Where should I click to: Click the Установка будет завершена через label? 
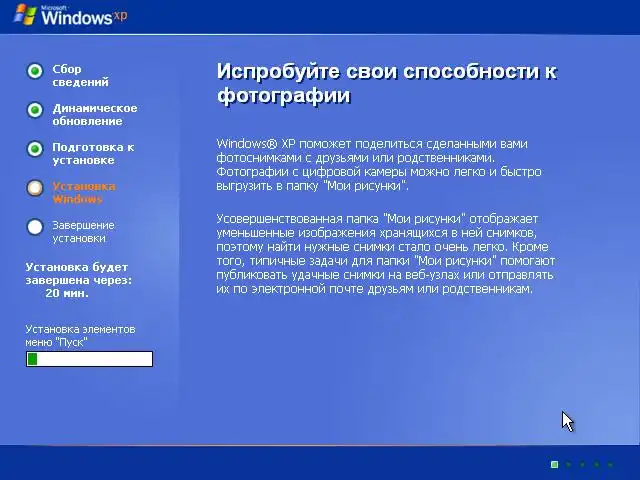79,273
